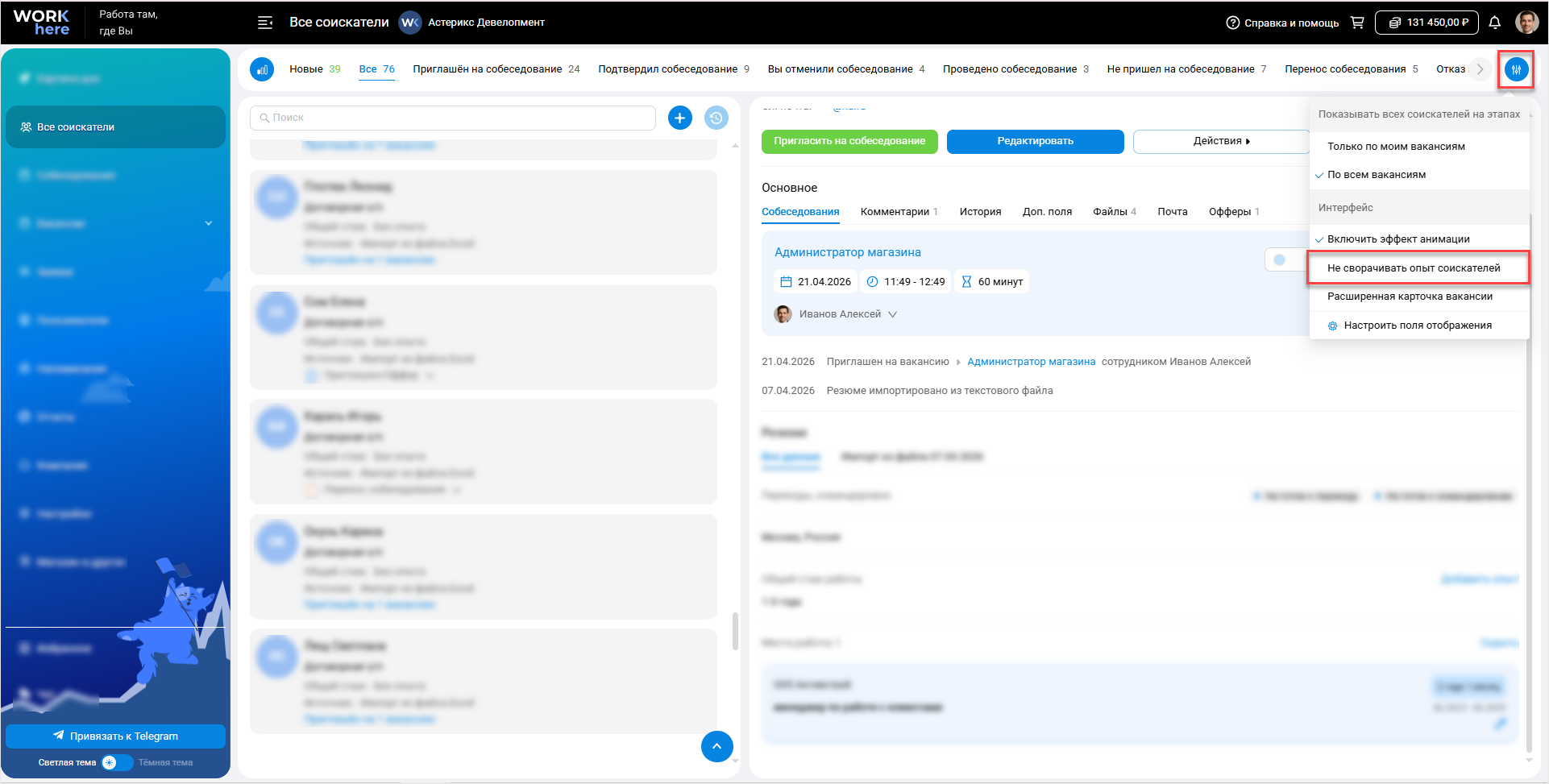Image resolution: width=1549 pixels, height=784 pixels.
Task: Open Не пришел на собеседование tab
Action: click(1186, 69)
